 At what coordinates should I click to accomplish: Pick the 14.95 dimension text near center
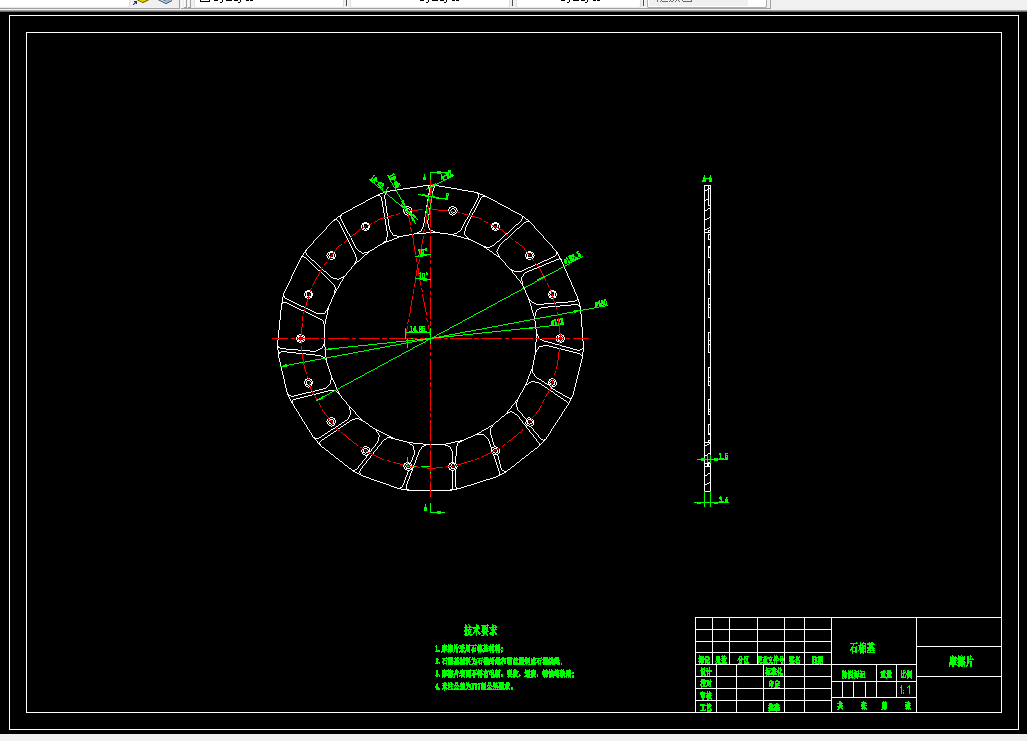coord(417,330)
